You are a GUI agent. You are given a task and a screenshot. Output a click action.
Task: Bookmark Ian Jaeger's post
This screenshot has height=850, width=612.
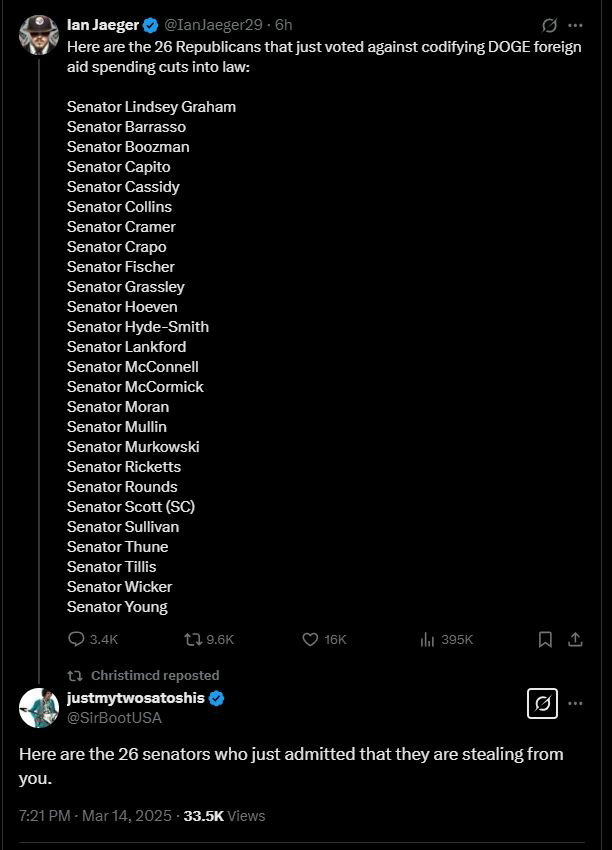click(x=545, y=640)
